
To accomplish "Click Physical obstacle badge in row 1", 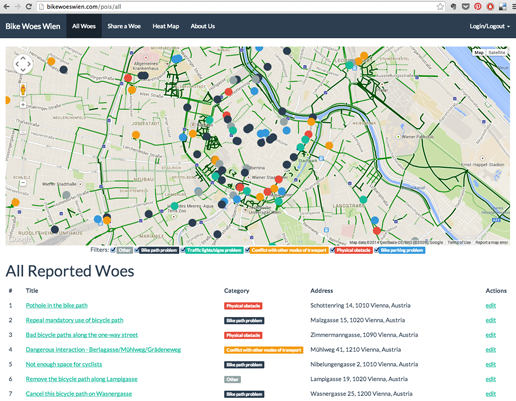I will pos(243,306).
